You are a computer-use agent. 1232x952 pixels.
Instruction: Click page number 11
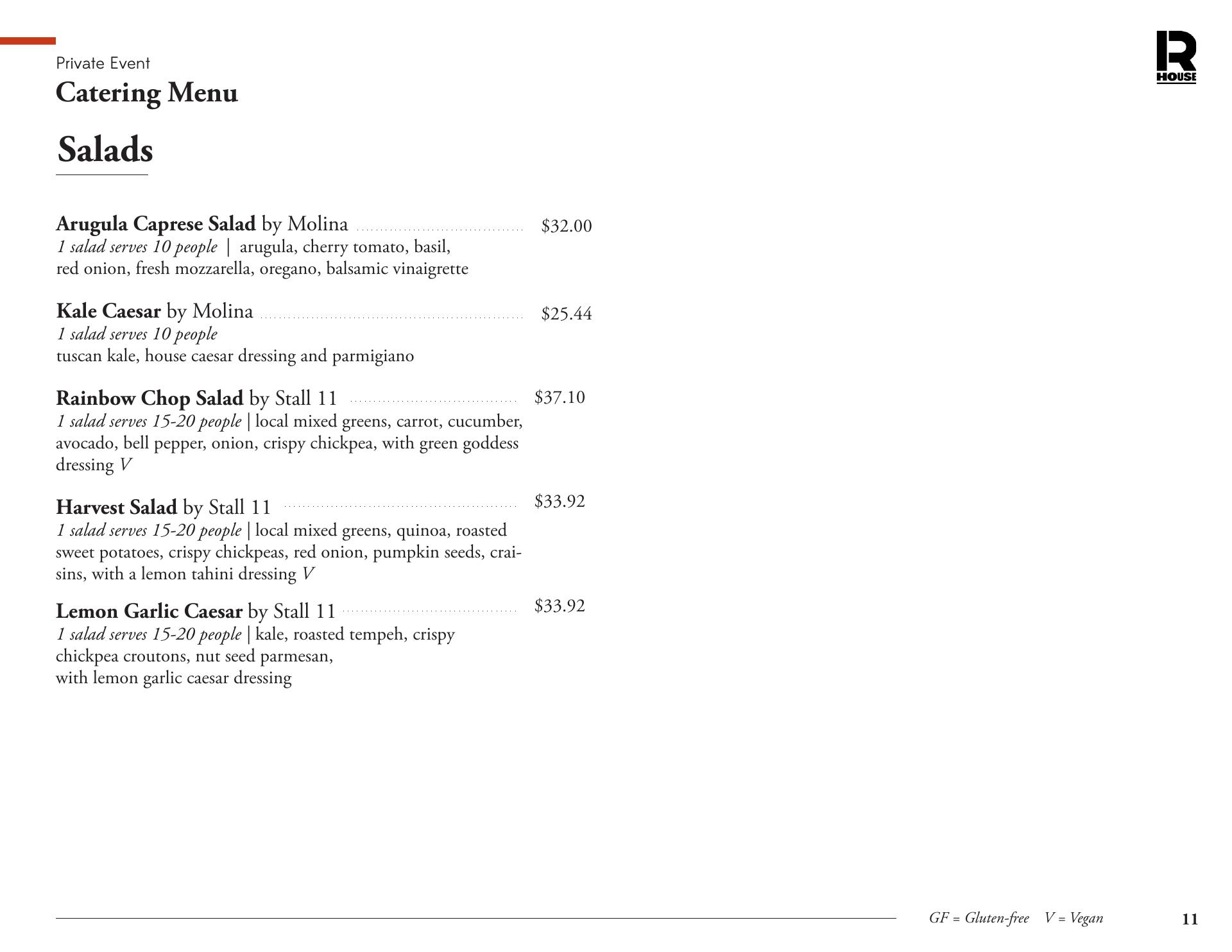coord(1190,919)
